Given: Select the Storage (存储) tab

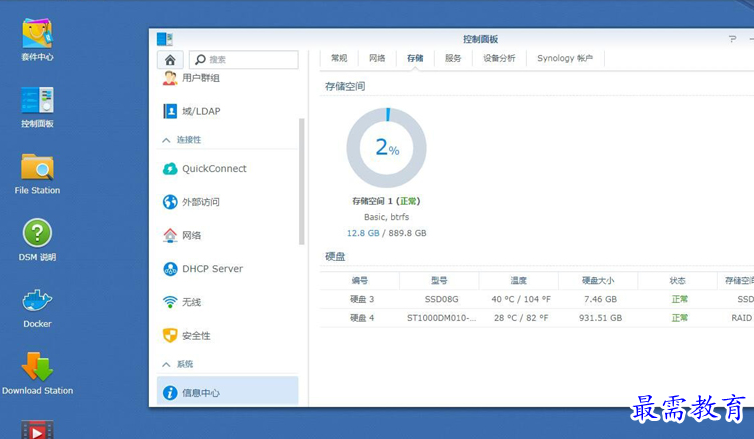Looking at the screenshot, I should point(415,58).
